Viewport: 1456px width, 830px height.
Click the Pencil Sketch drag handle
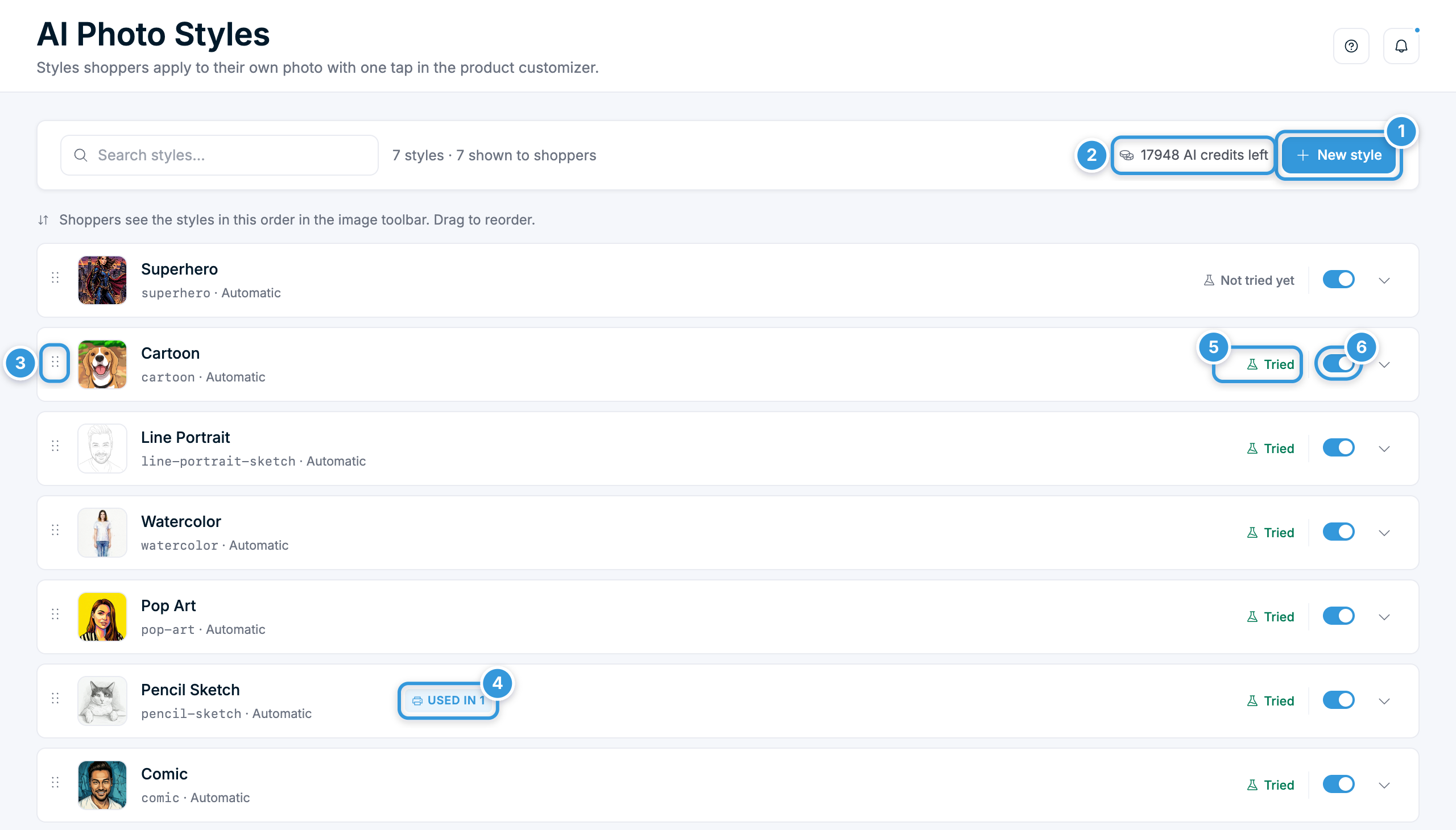[x=55, y=699]
